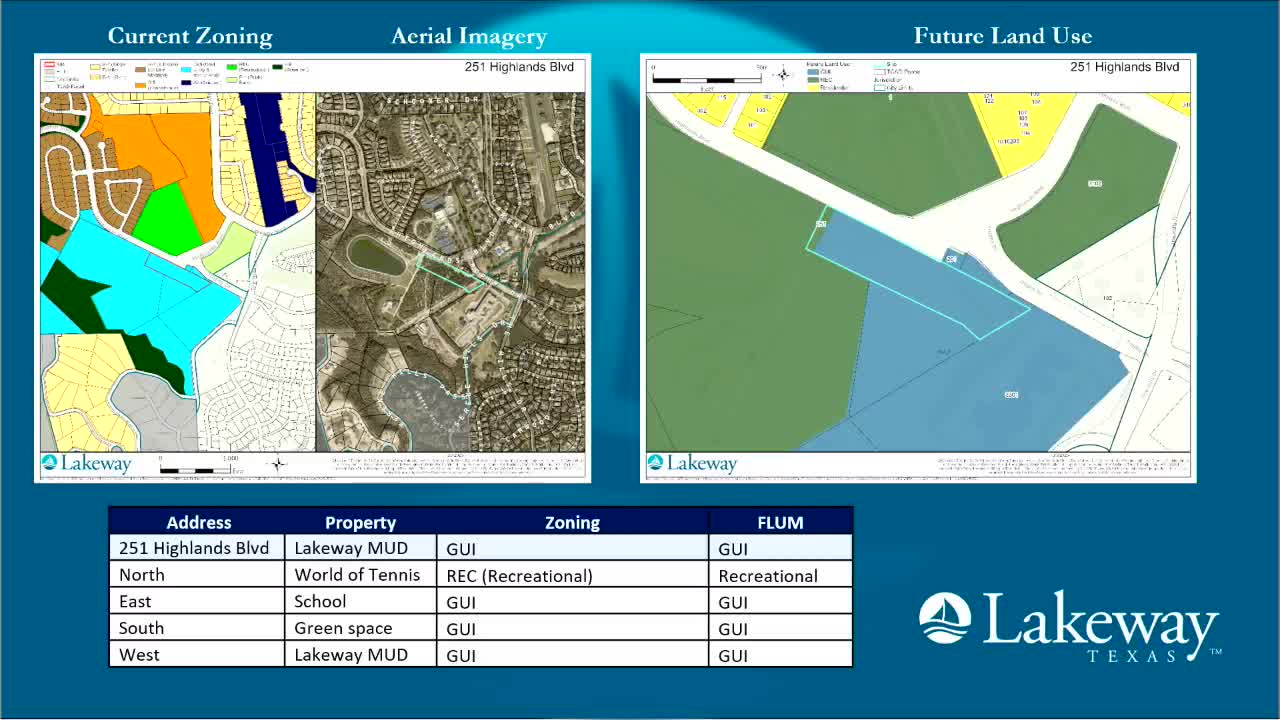Image resolution: width=1280 pixels, height=720 pixels.
Task: Select the 251 Highlands Blvd table row
Action: coord(480,548)
